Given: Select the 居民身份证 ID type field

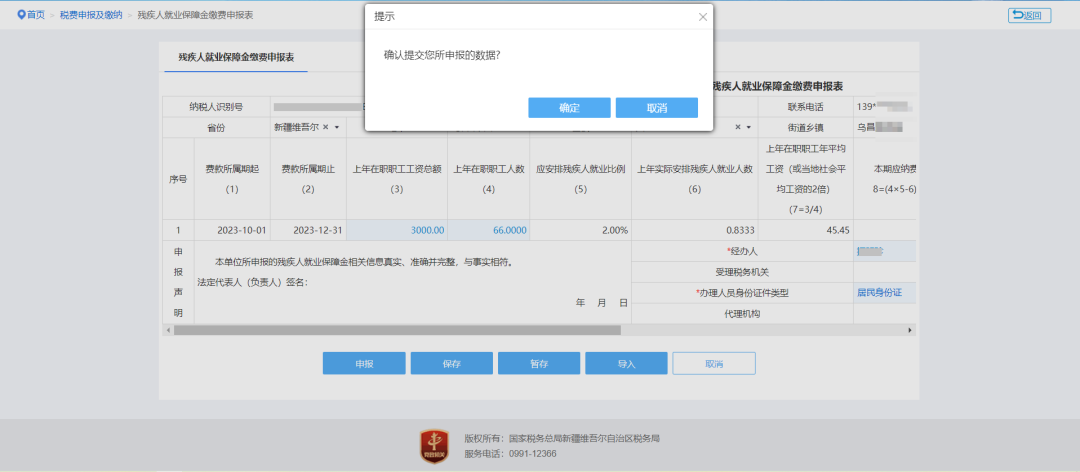Looking at the screenshot, I should (x=884, y=293).
